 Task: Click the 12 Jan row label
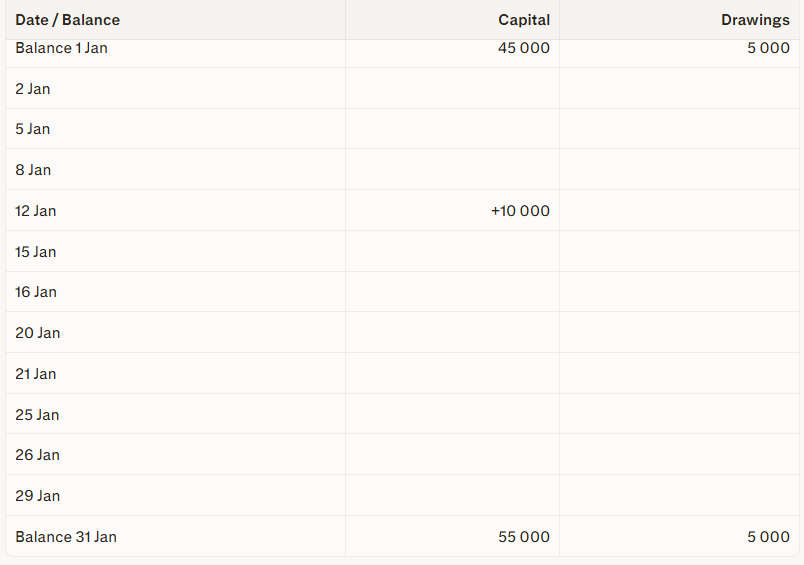[x=36, y=211]
